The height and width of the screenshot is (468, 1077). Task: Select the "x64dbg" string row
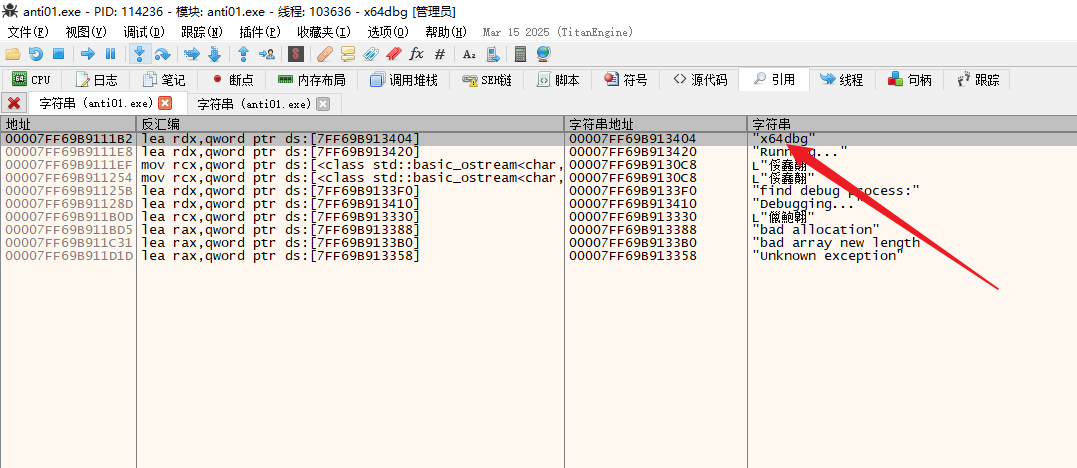pos(785,138)
